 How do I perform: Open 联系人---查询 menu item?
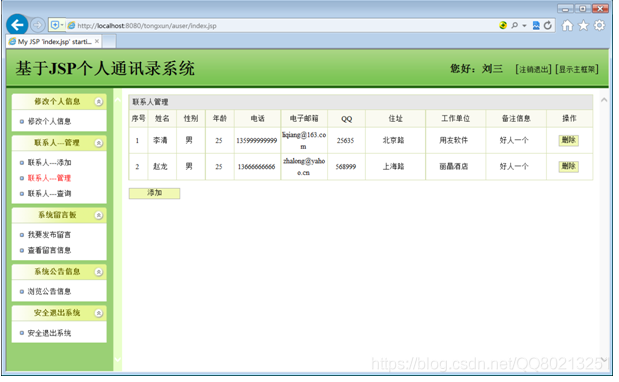[x=49, y=194]
